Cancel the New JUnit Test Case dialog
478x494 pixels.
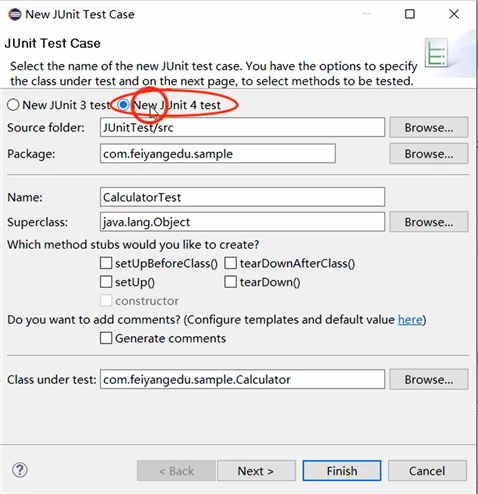(427, 471)
